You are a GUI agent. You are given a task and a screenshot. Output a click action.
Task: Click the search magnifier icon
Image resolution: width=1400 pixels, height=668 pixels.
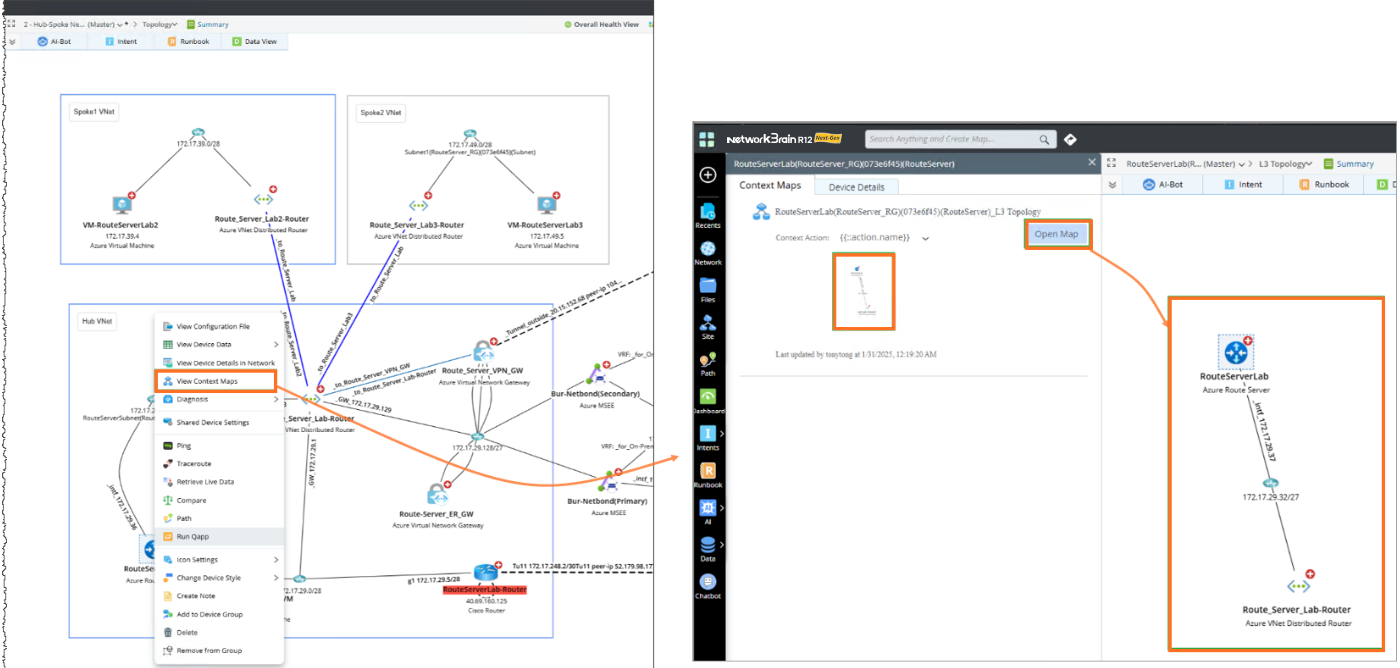1045,140
